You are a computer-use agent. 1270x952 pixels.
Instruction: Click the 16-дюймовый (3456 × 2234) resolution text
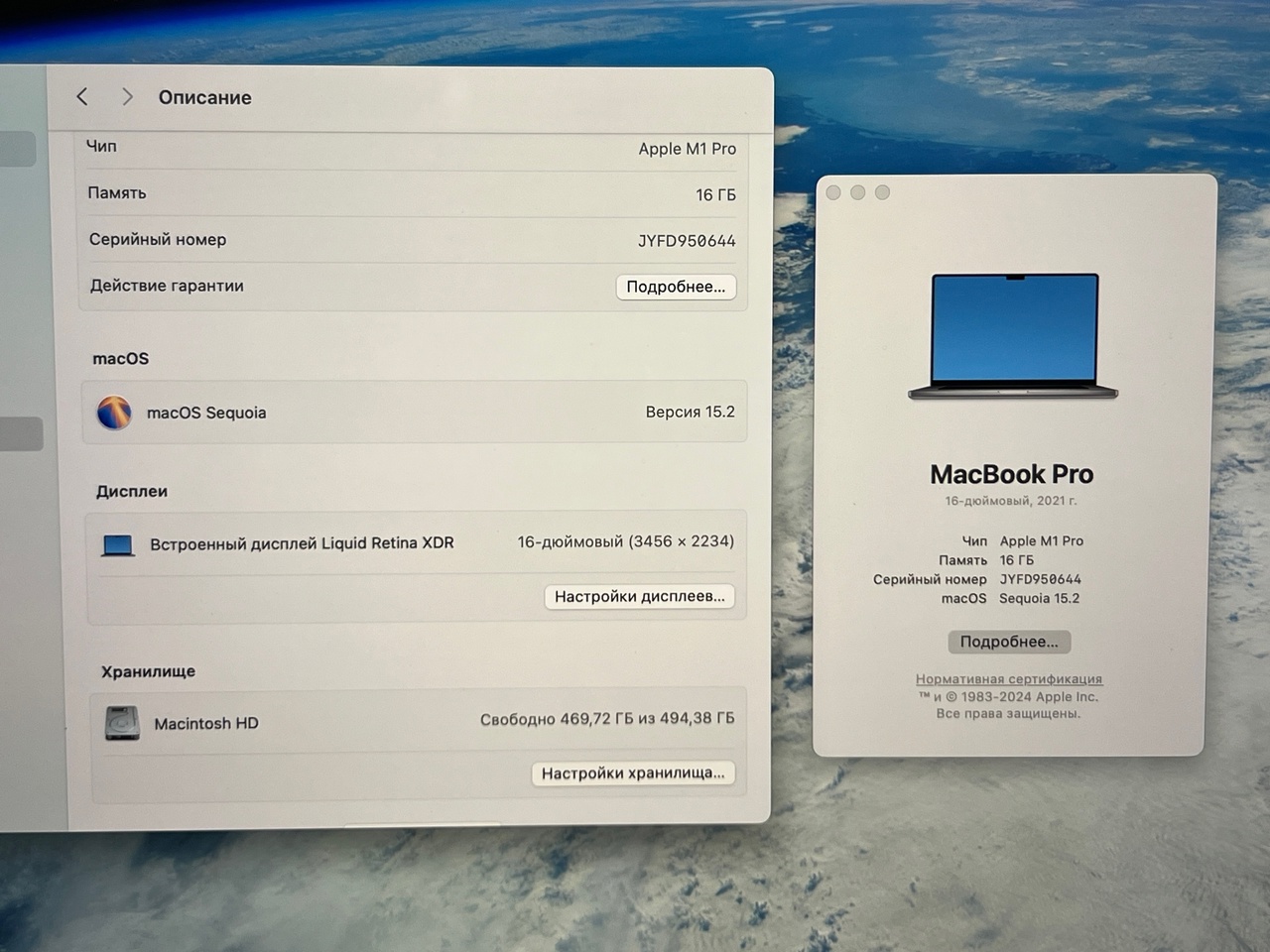(x=626, y=541)
